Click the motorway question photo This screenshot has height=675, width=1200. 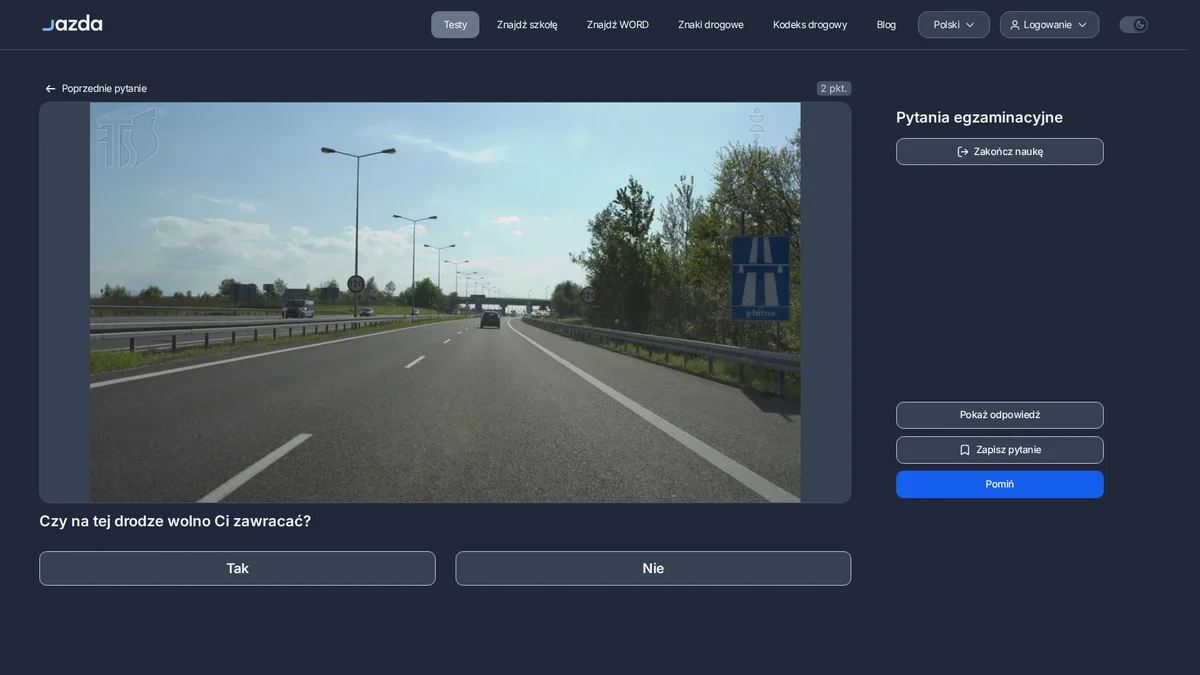pyautogui.click(x=445, y=302)
